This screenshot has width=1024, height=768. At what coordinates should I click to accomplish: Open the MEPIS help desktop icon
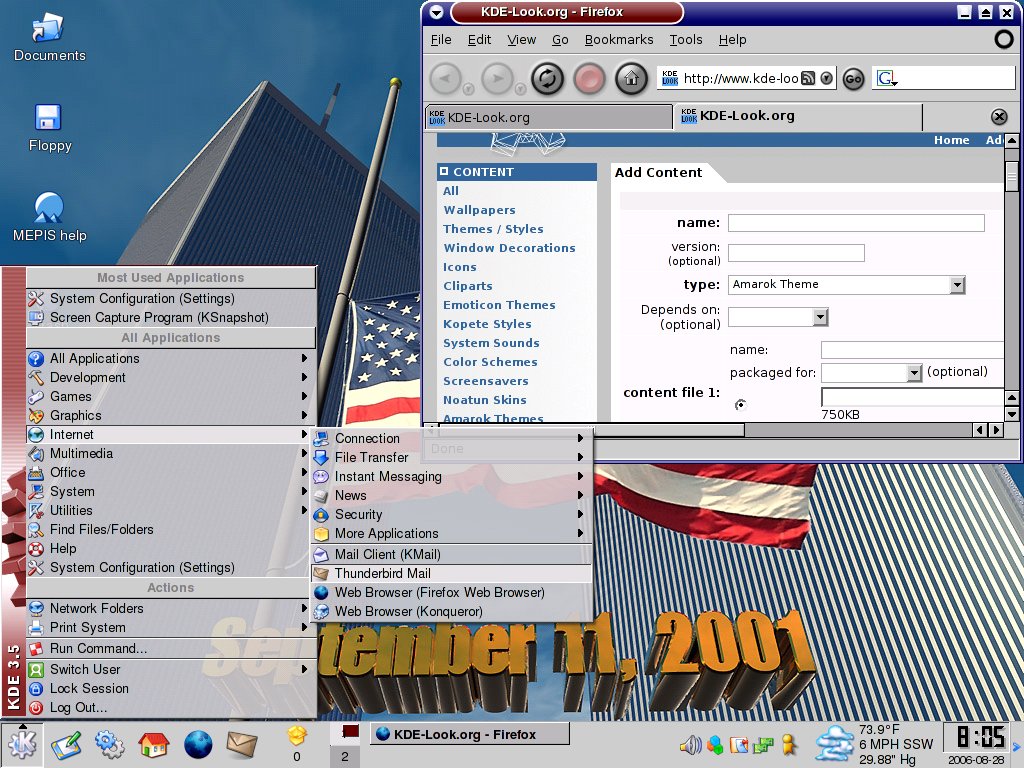[49, 217]
